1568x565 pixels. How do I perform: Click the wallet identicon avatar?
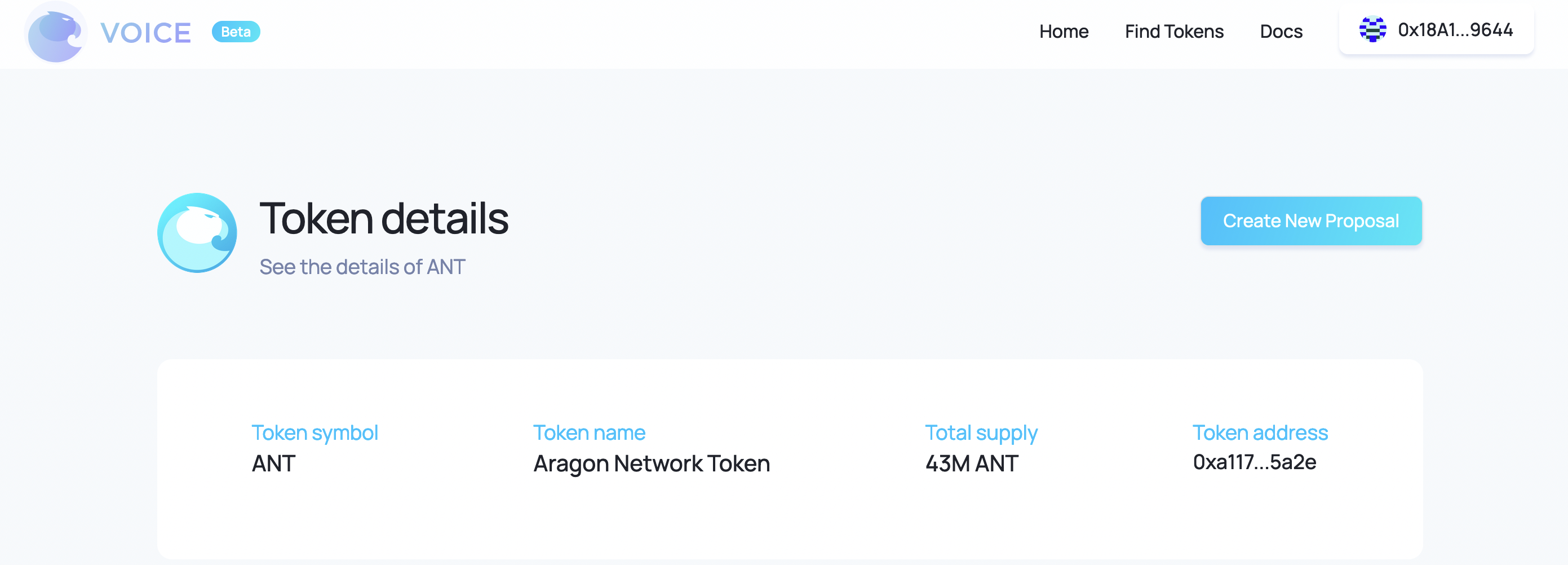pyautogui.click(x=1372, y=29)
